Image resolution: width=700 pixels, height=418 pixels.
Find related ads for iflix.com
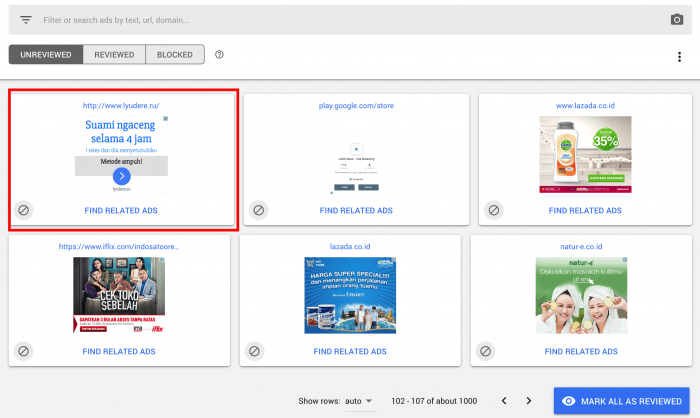(119, 351)
